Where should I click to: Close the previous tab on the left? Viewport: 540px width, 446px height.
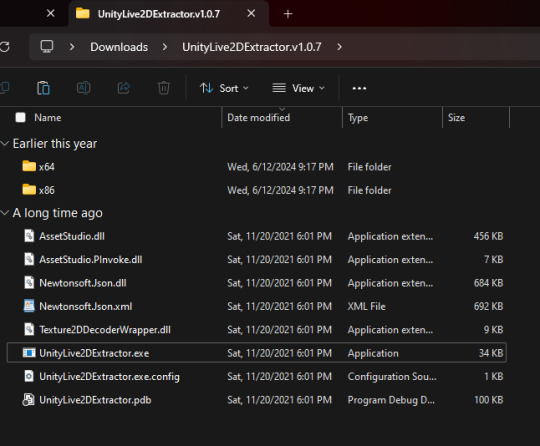coord(51,13)
